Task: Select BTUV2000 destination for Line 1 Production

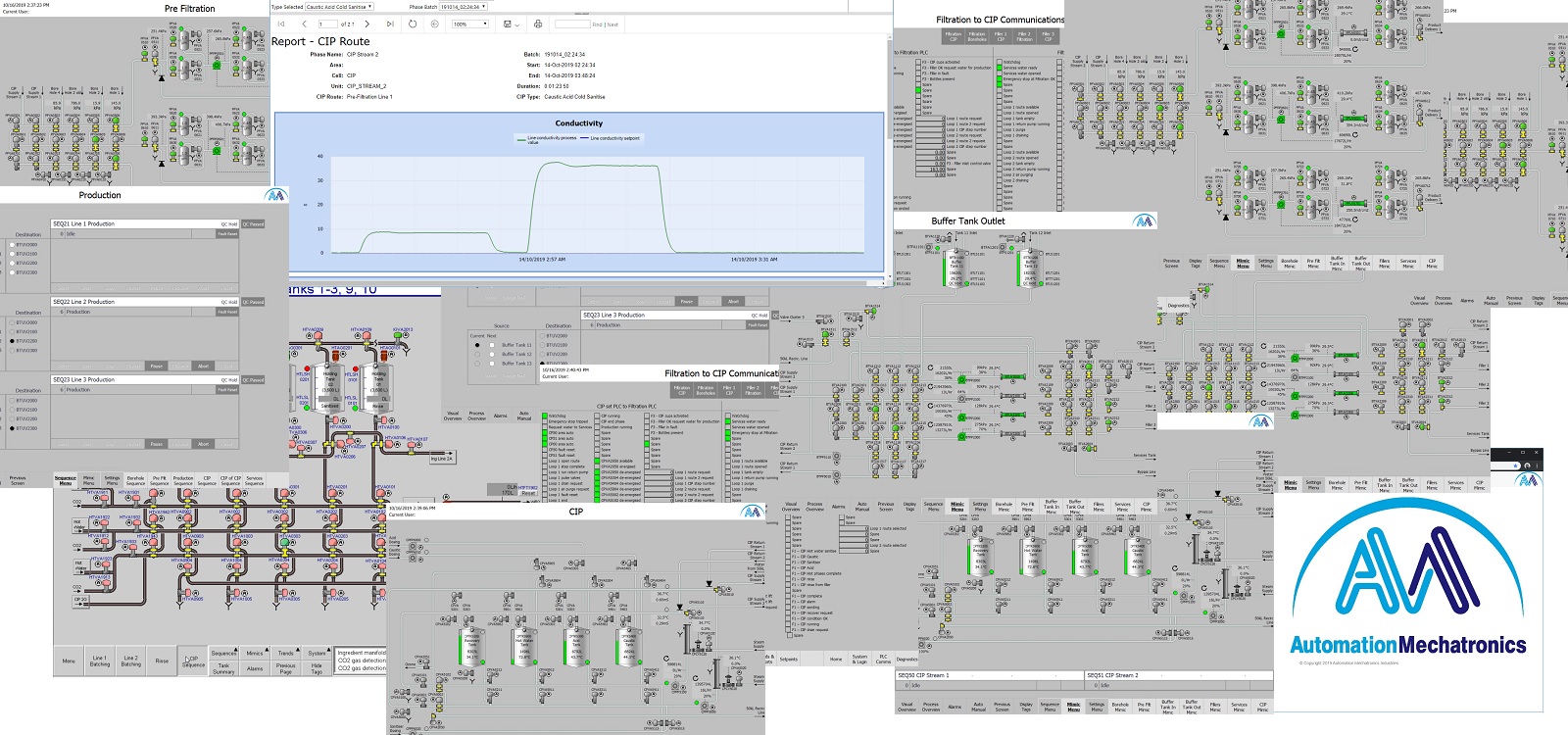Action: click(12, 245)
